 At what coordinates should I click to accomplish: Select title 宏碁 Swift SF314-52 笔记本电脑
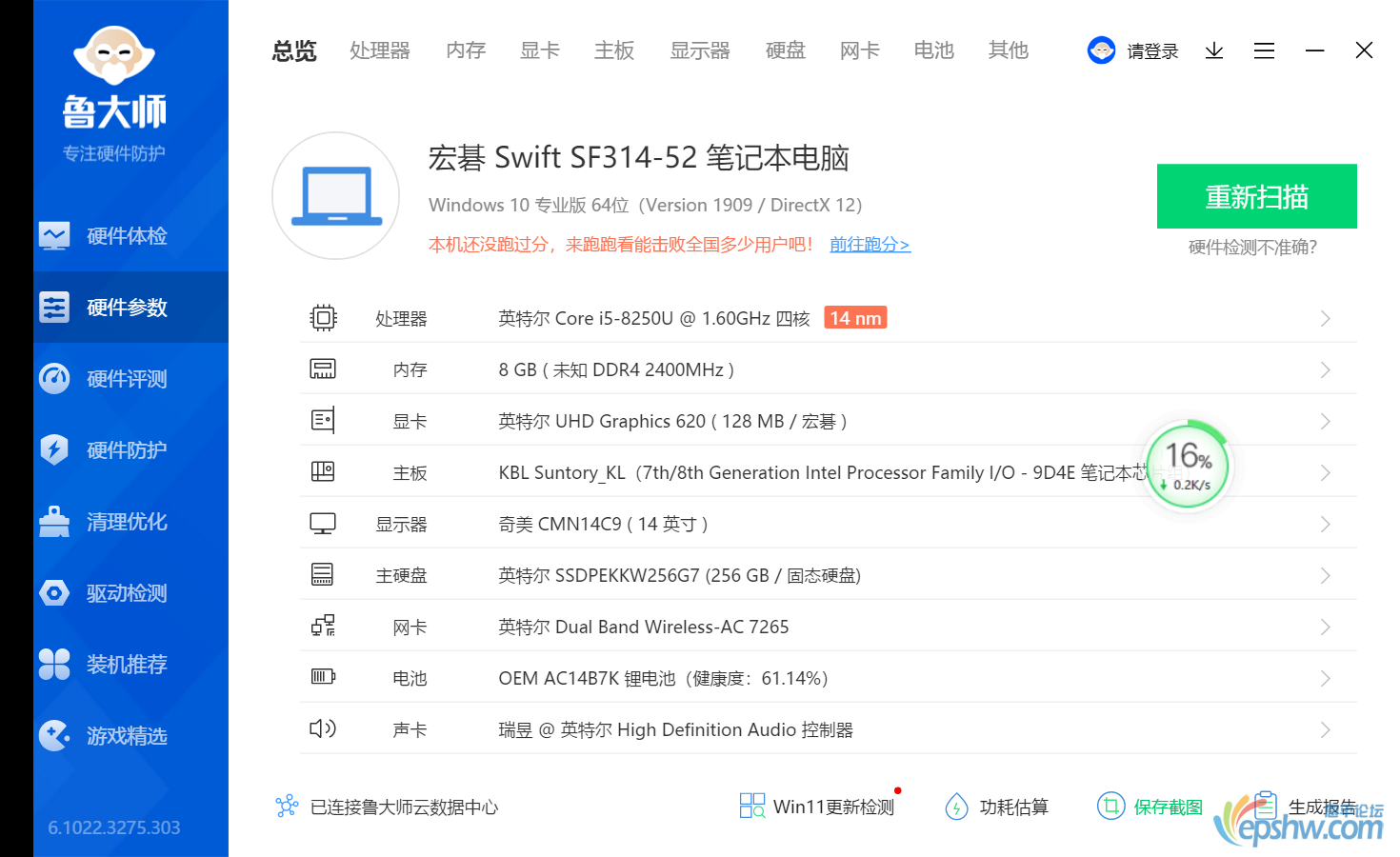tap(638, 157)
